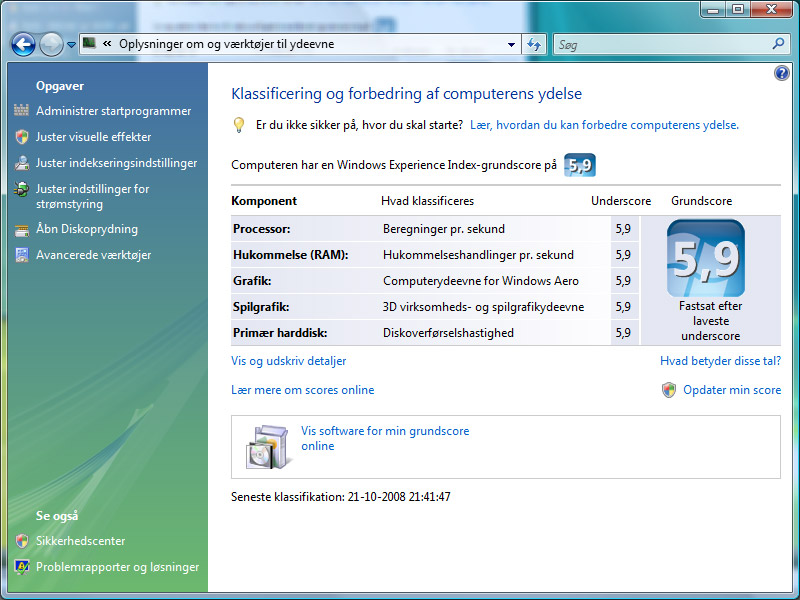800x600 pixels.
Task: Click the Avancerede værktøjer icon
Action: 21,255
